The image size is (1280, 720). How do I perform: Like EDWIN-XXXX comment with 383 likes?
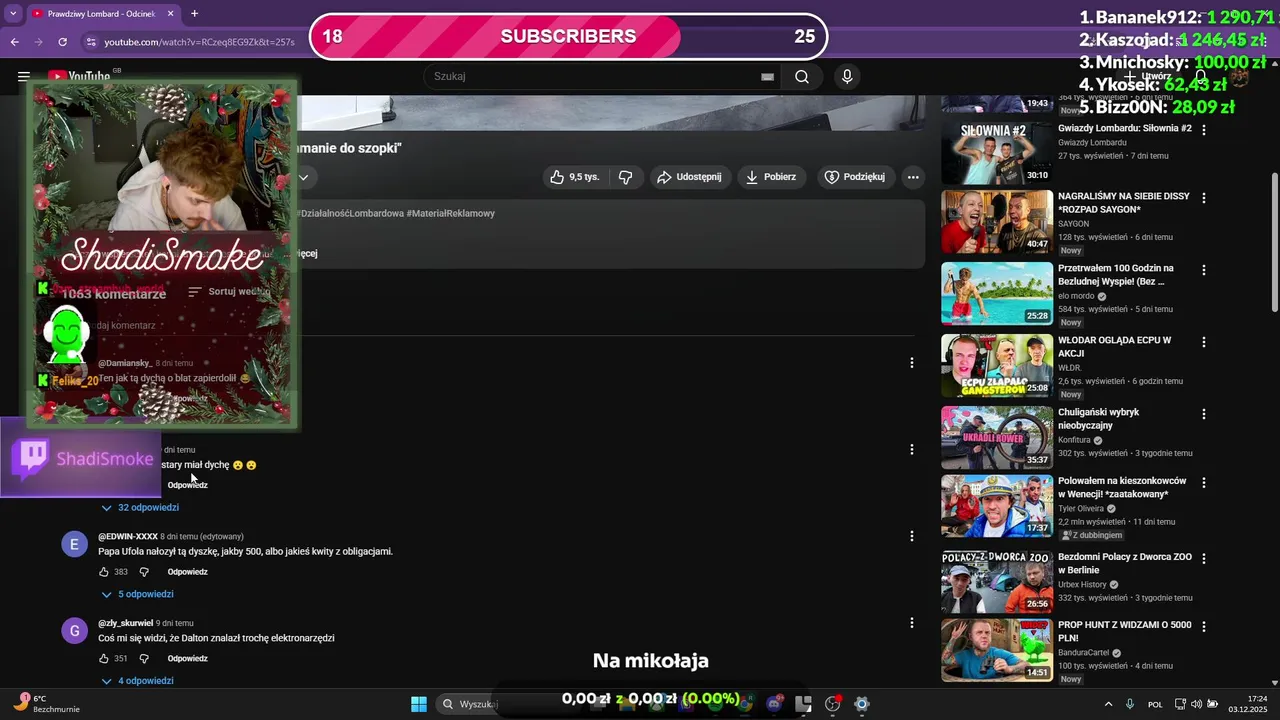coord(104,572)
